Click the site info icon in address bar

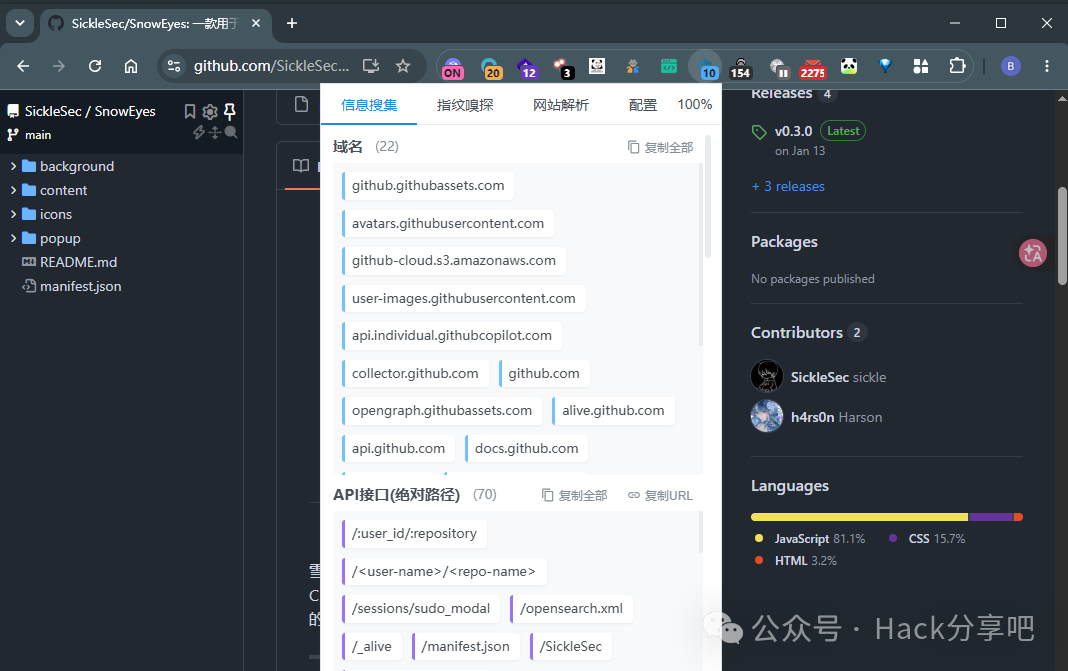point(174,66)
